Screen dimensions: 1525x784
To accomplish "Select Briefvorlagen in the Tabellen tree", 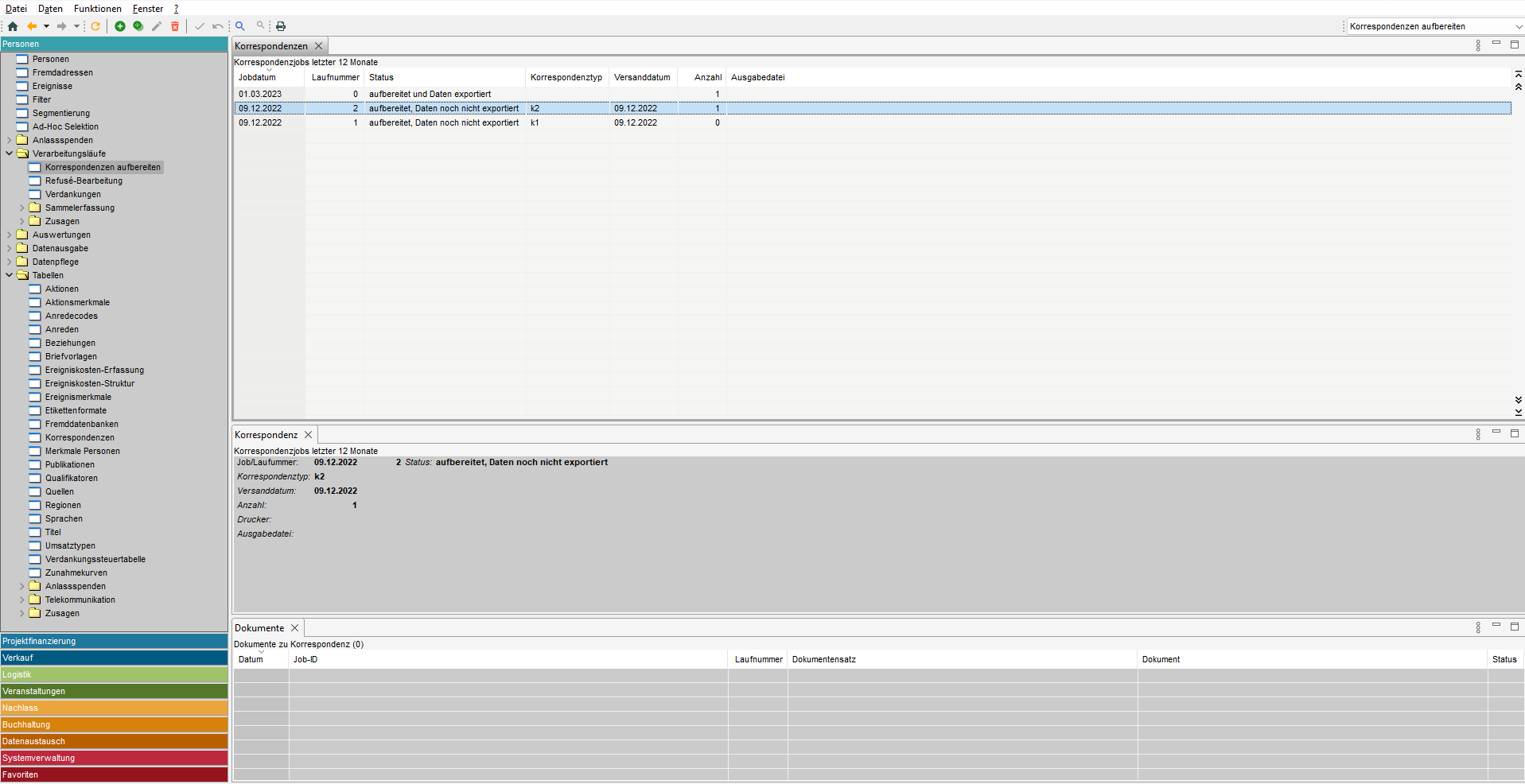I will pyautogui.click(x=71, y=356).
